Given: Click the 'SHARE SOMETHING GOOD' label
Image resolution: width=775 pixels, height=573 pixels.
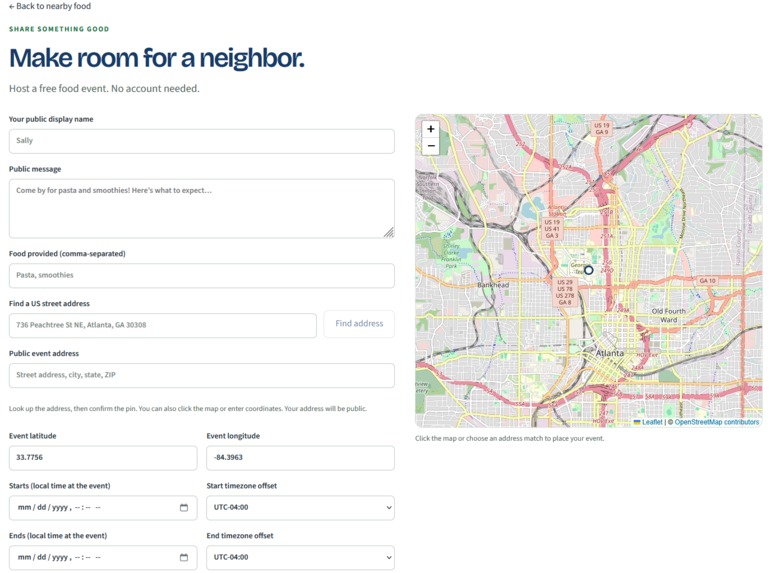Looking at the screenshot, I should click(59, 29).
